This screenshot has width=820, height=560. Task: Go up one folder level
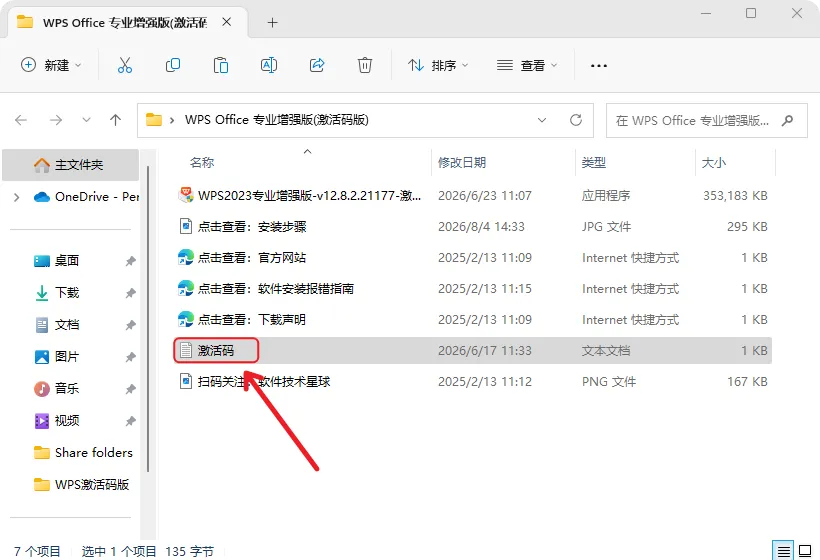pos(116,120)
